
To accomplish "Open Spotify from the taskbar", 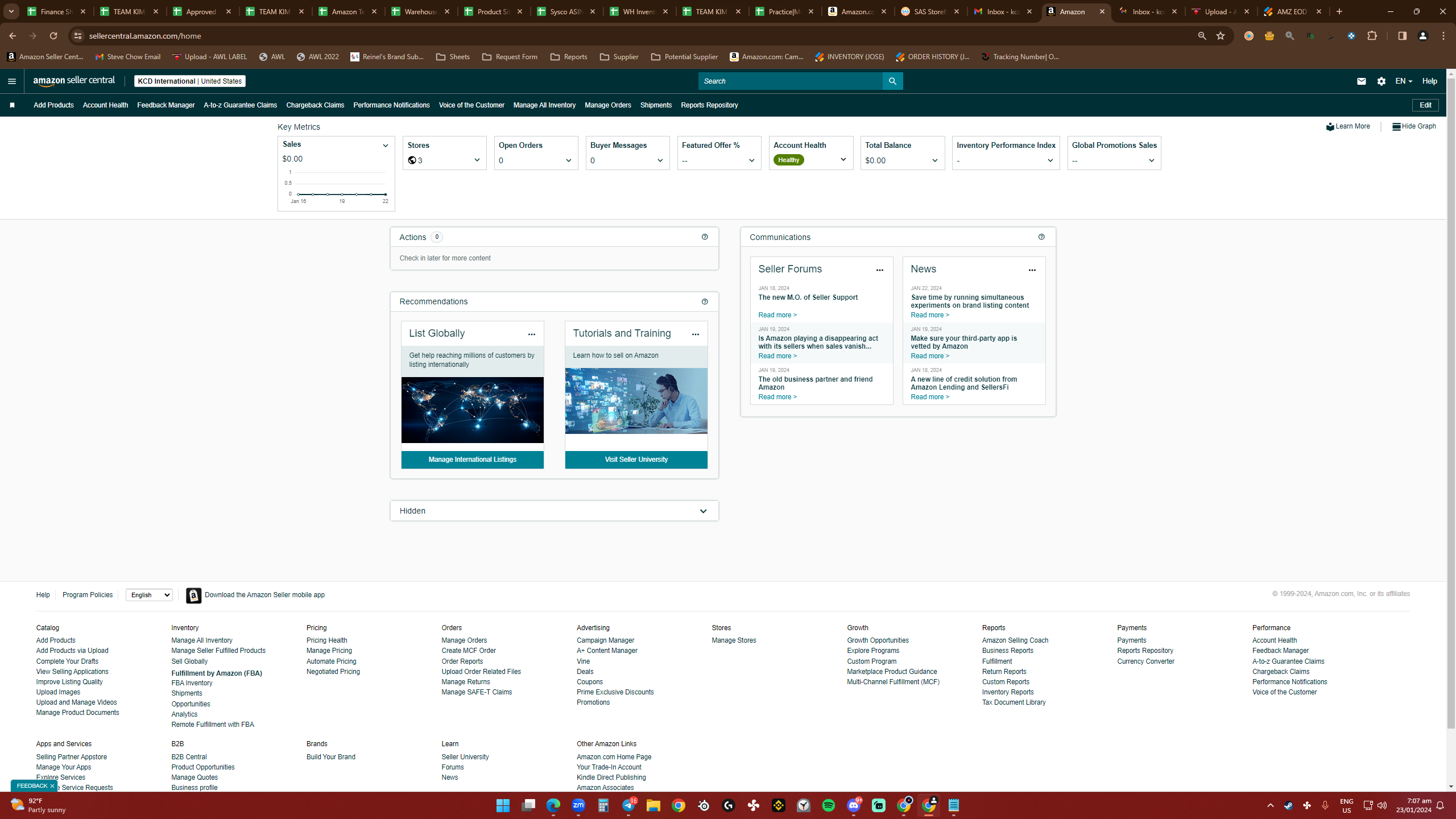I will coord(829,805).
